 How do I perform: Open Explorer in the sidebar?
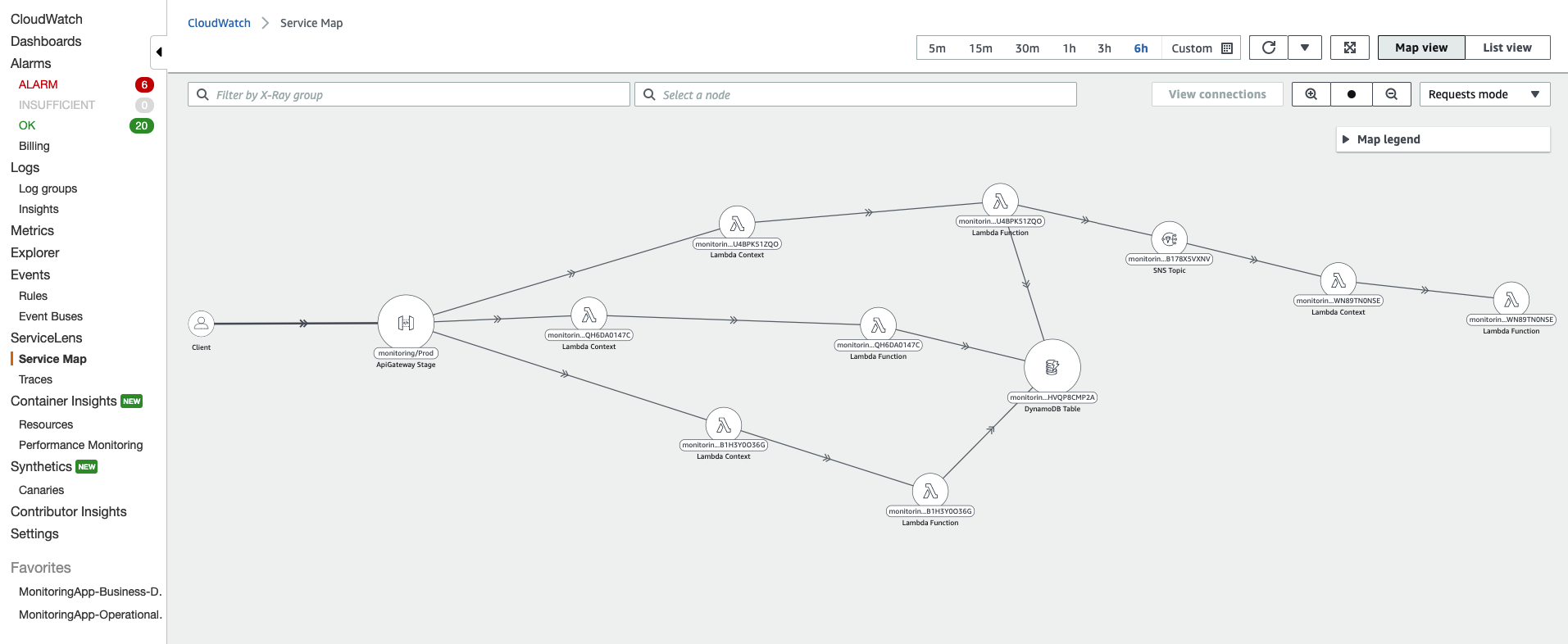pos(35,252)
